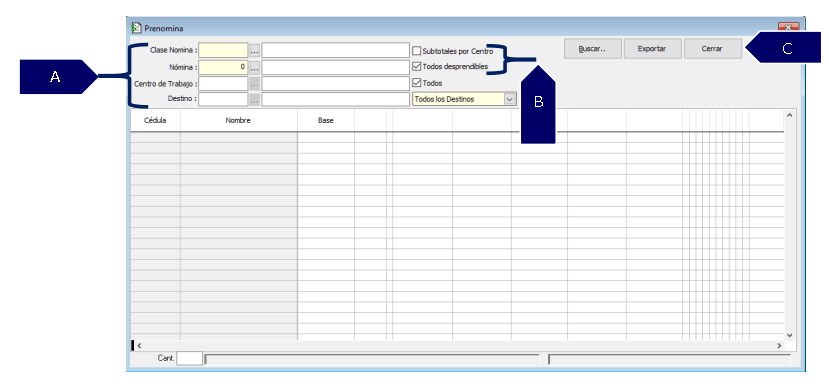829x388 pixels.
Task: Toggle the Todos checkbox
Action: click(417, 83)
